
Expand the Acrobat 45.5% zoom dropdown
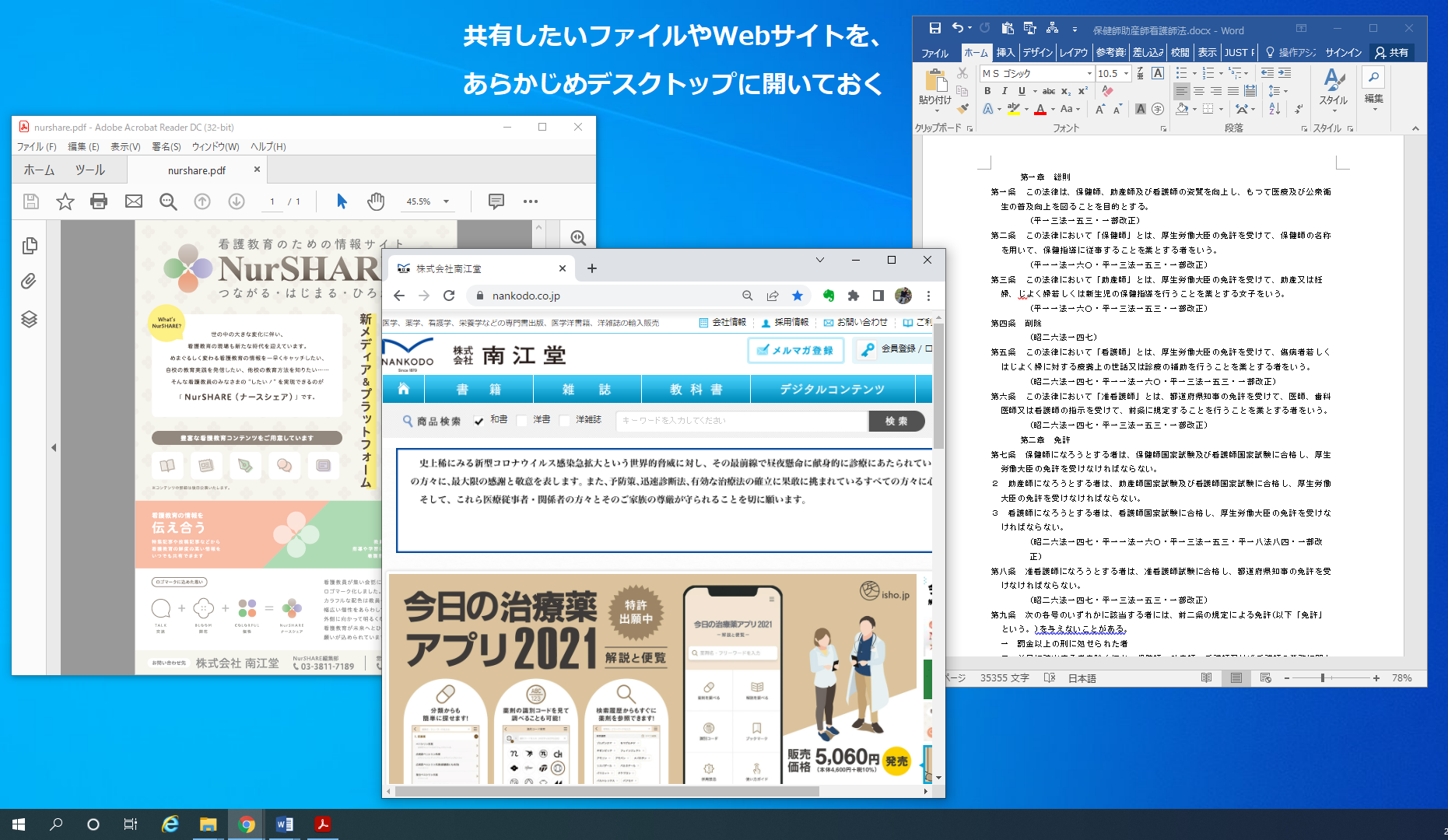coord(447,201)
